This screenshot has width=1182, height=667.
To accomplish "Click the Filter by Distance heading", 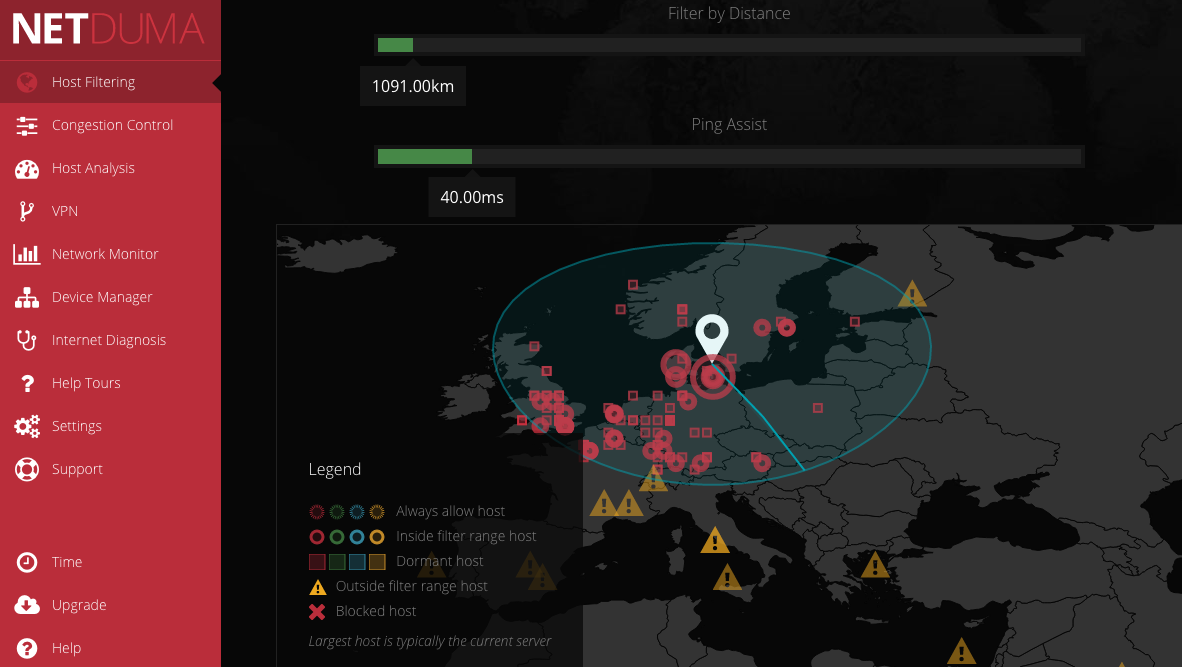I will click(x=729, y=14).
